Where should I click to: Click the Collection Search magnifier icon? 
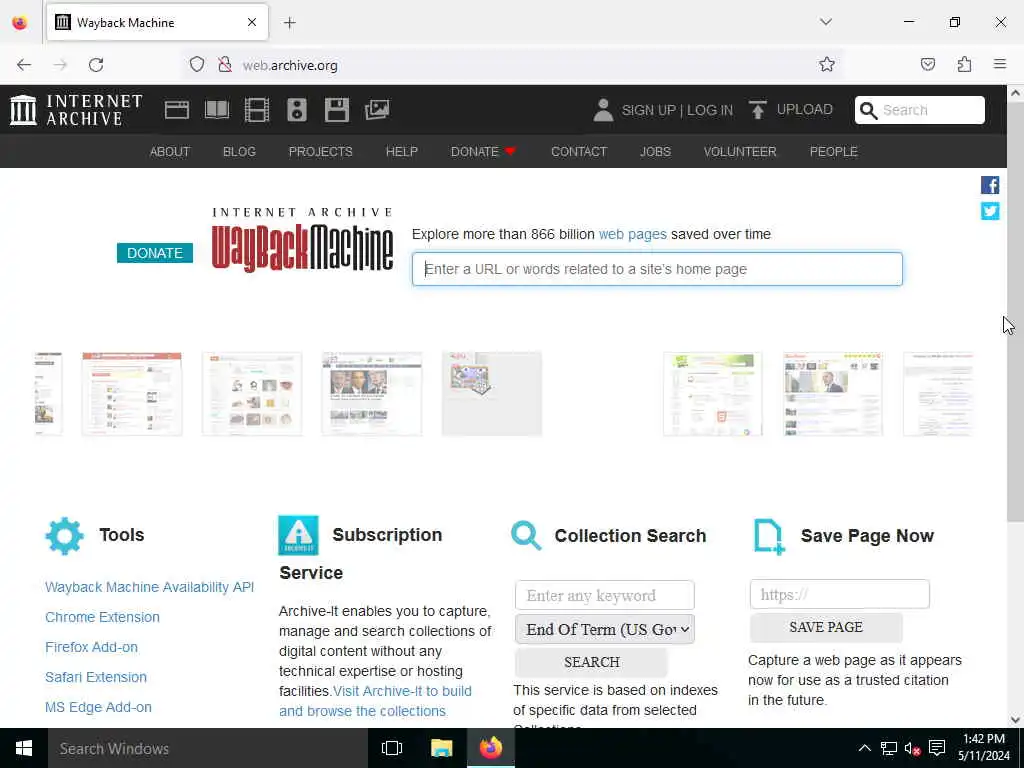tap(526, 536)
